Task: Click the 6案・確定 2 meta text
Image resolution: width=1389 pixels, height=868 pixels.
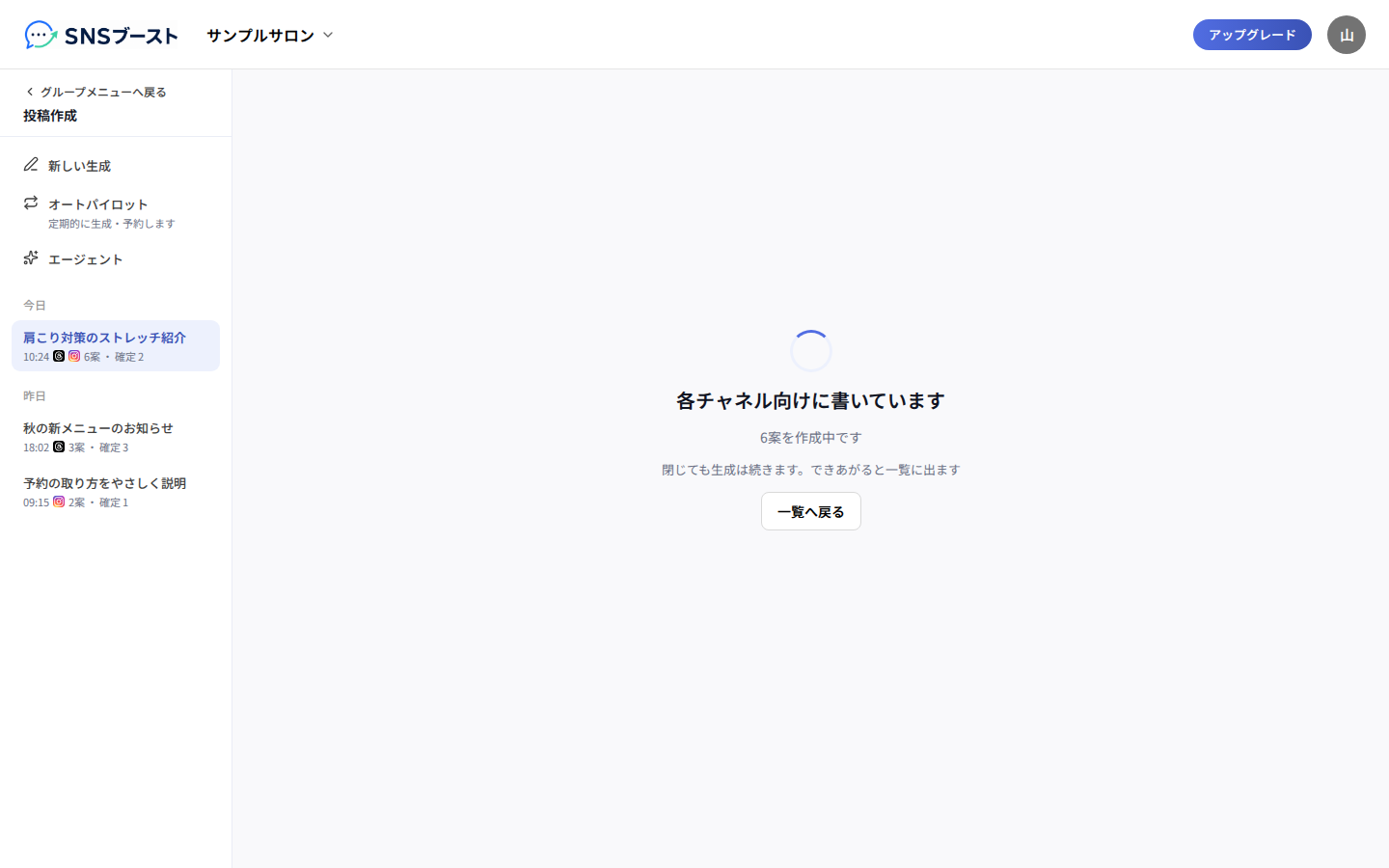Action: 114,357
